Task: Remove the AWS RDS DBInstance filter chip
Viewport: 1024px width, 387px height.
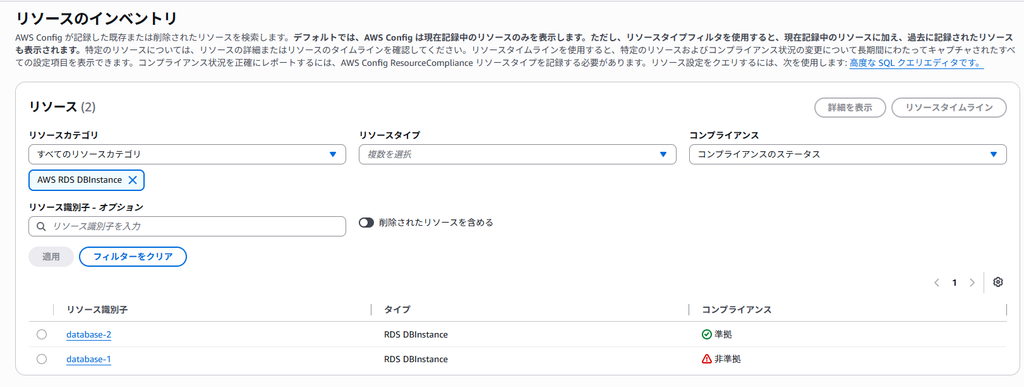Action: pyautogui.click(x=133, y=180)
